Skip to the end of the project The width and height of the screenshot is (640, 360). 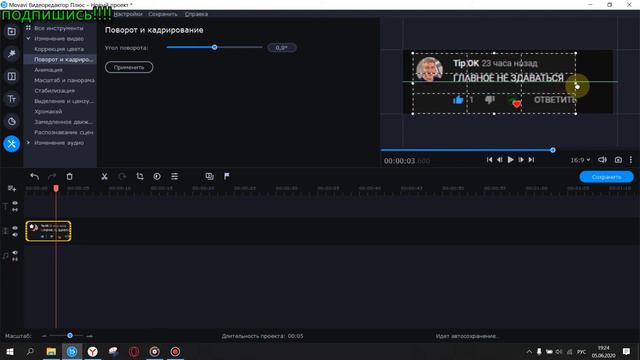coord(531,160)
